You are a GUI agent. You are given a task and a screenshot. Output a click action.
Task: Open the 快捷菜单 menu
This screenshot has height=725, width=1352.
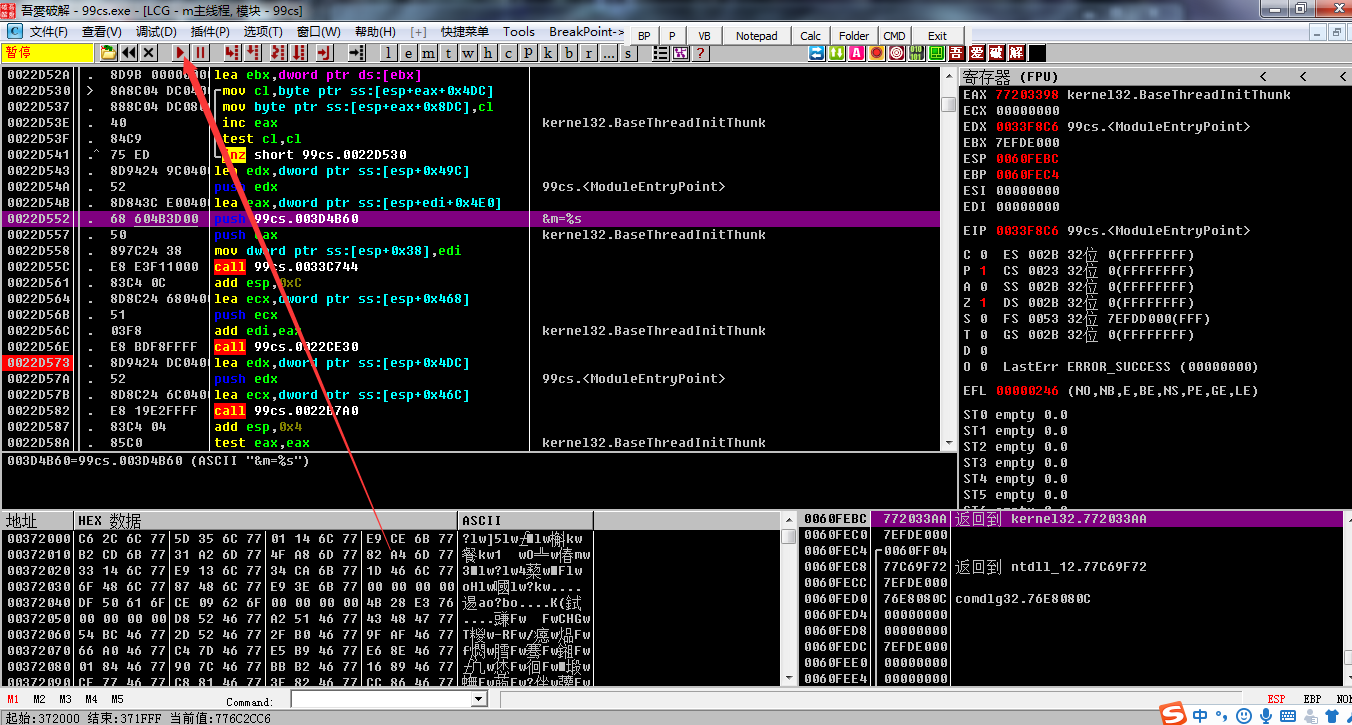[x=464, y=32]
